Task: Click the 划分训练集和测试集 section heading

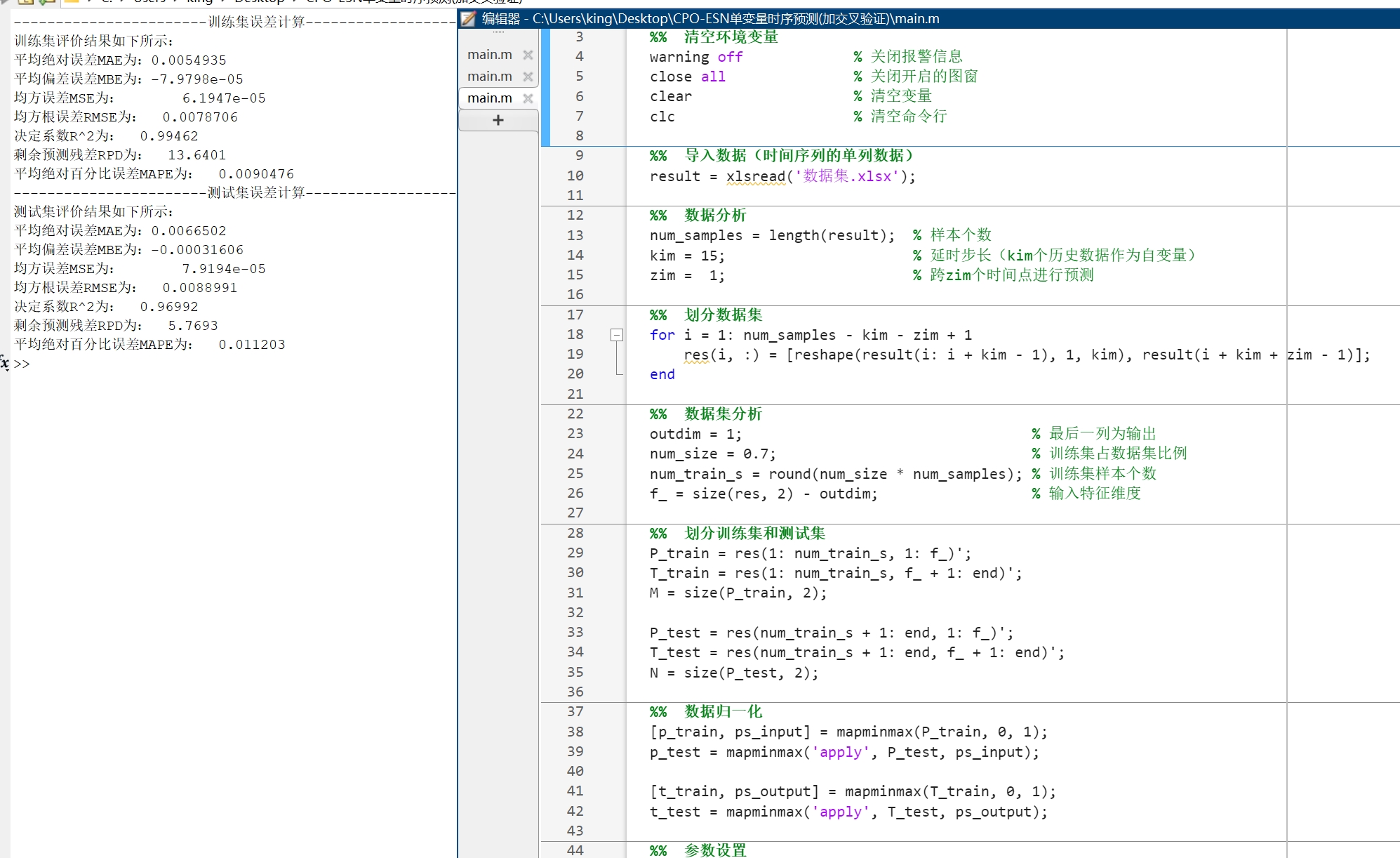Action: point(754,534)
